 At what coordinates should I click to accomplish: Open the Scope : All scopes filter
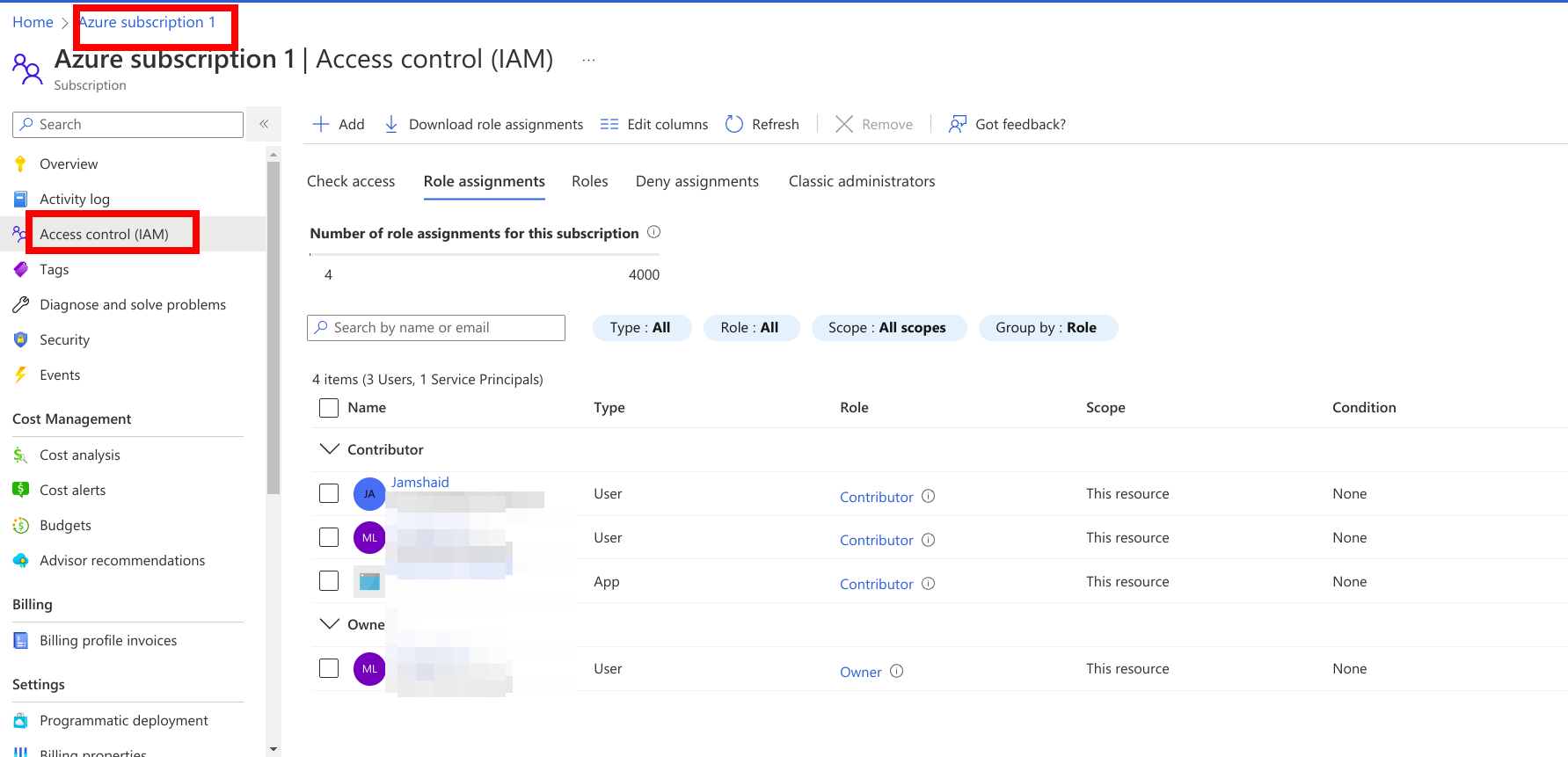point(888,328)
